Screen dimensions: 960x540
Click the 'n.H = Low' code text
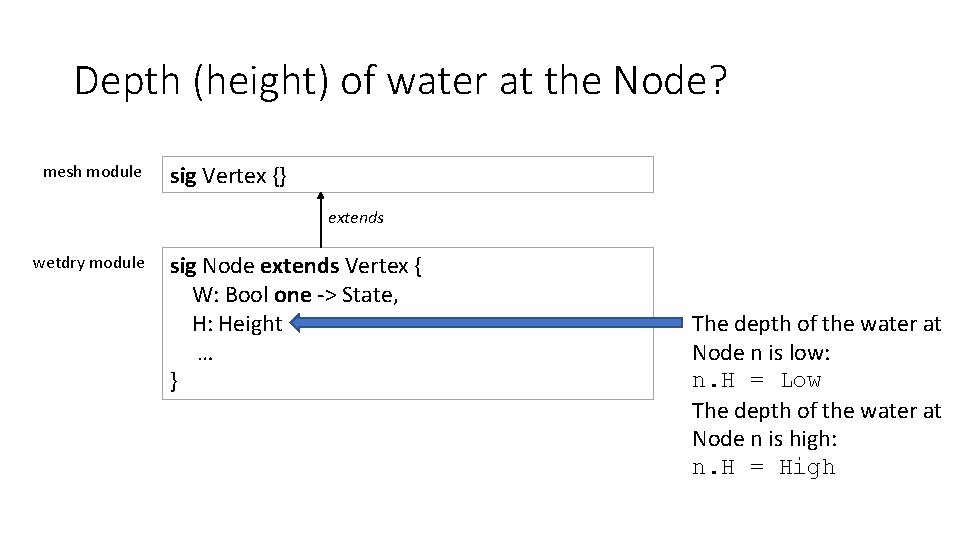tap(756, 381)
